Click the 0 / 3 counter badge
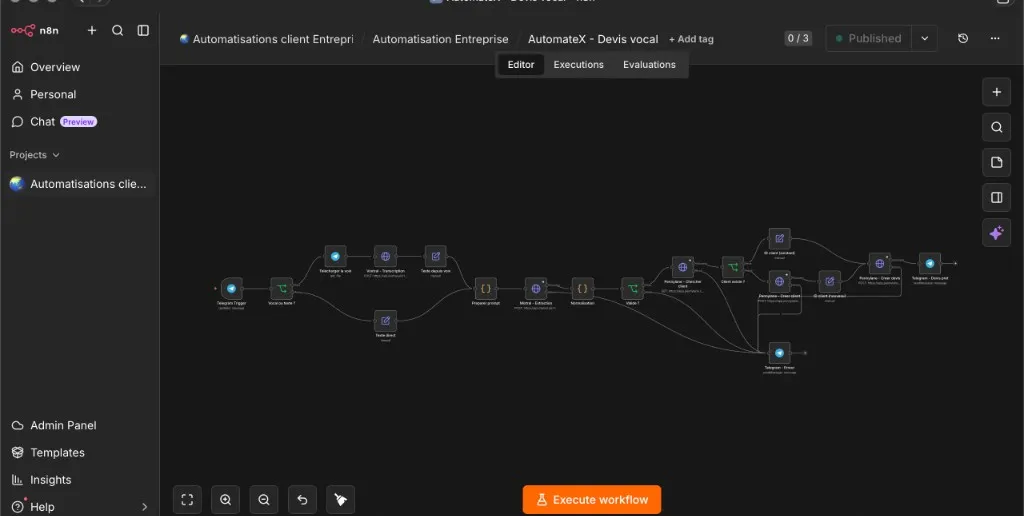 click(x=798, y=39)
